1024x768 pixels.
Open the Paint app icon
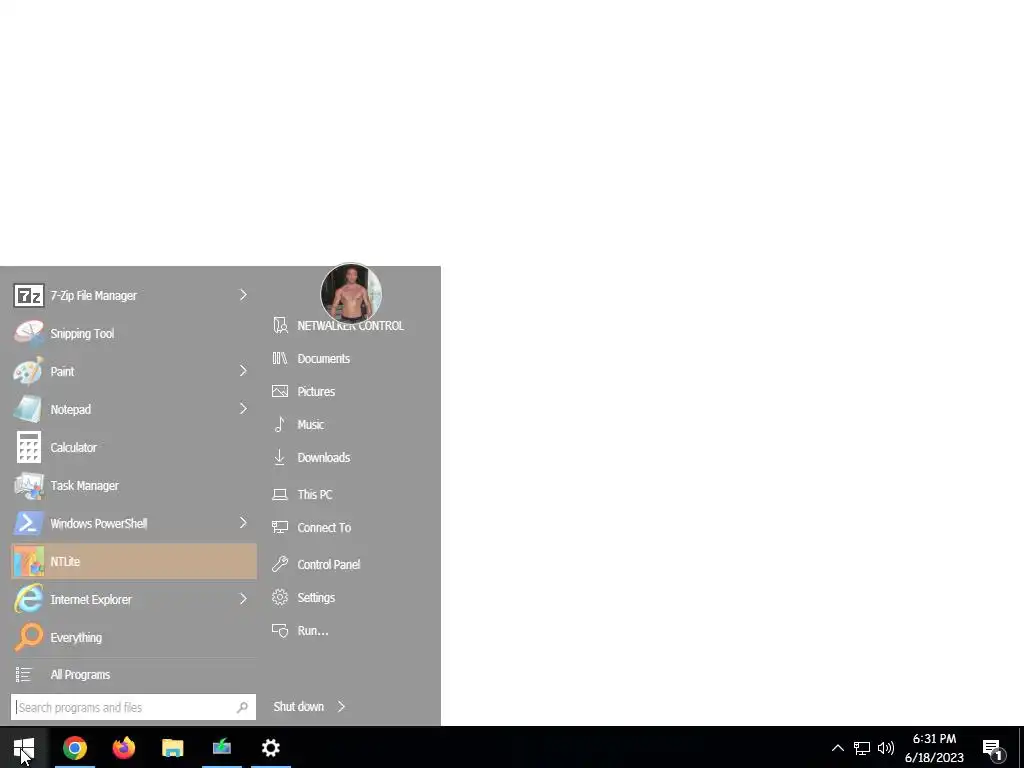pyautogui.click(x=29, y=371)
